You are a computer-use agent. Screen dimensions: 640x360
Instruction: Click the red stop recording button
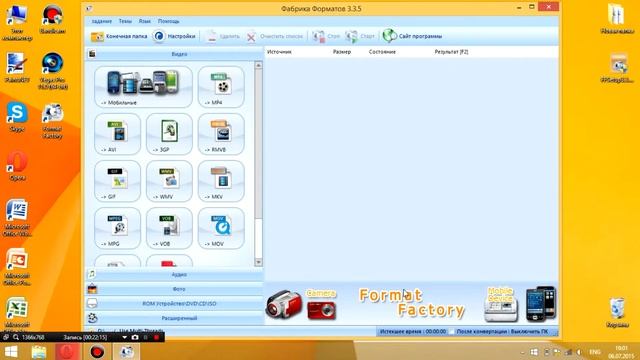156,338
